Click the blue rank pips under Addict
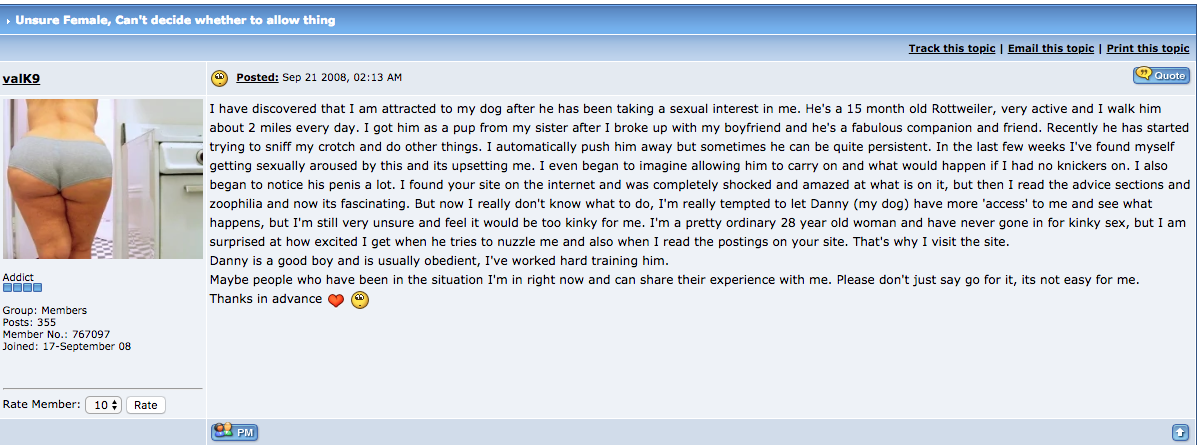Viewport: 1197px width, 445px height. 23,288
